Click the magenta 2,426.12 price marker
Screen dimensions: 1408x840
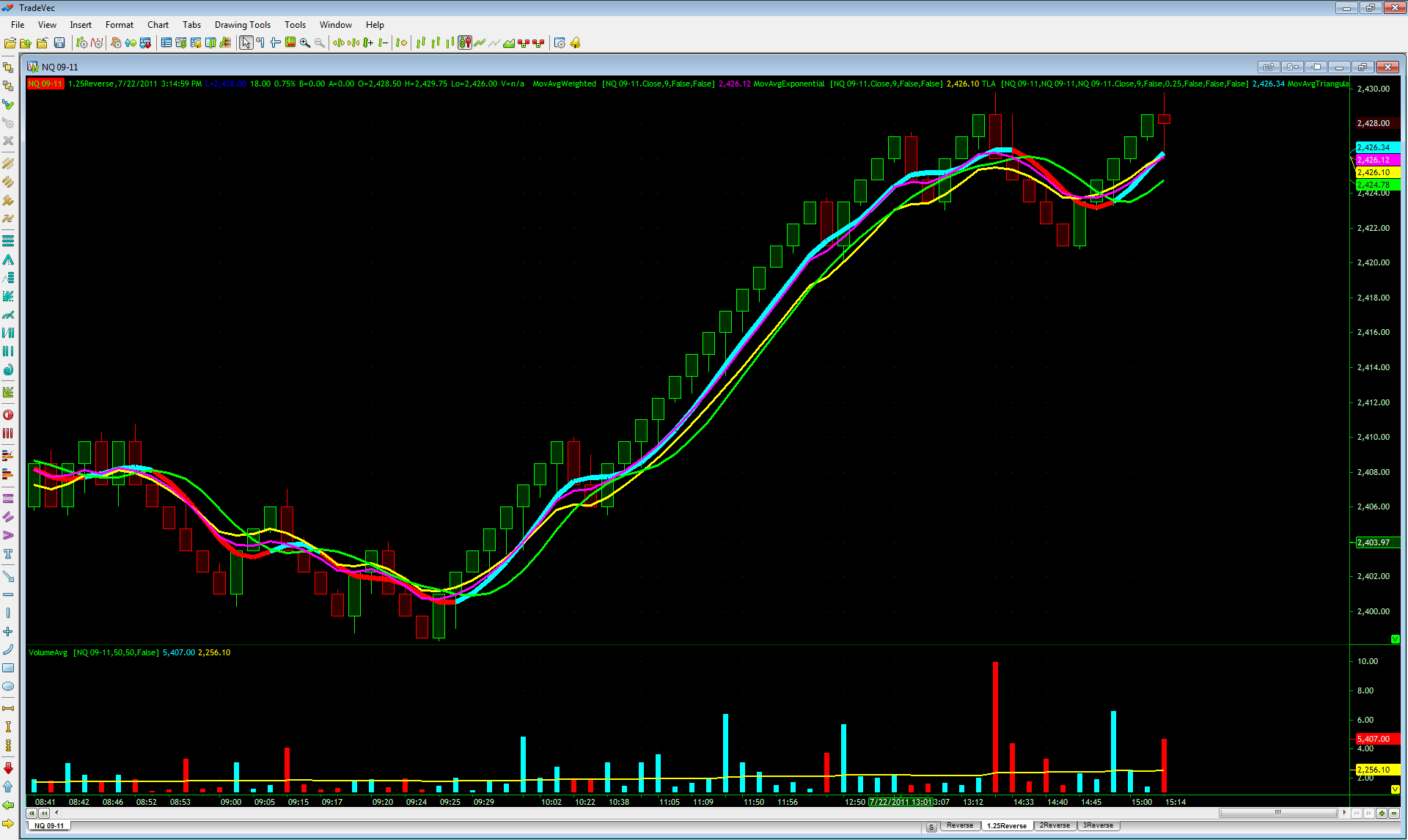(1378, 160)
